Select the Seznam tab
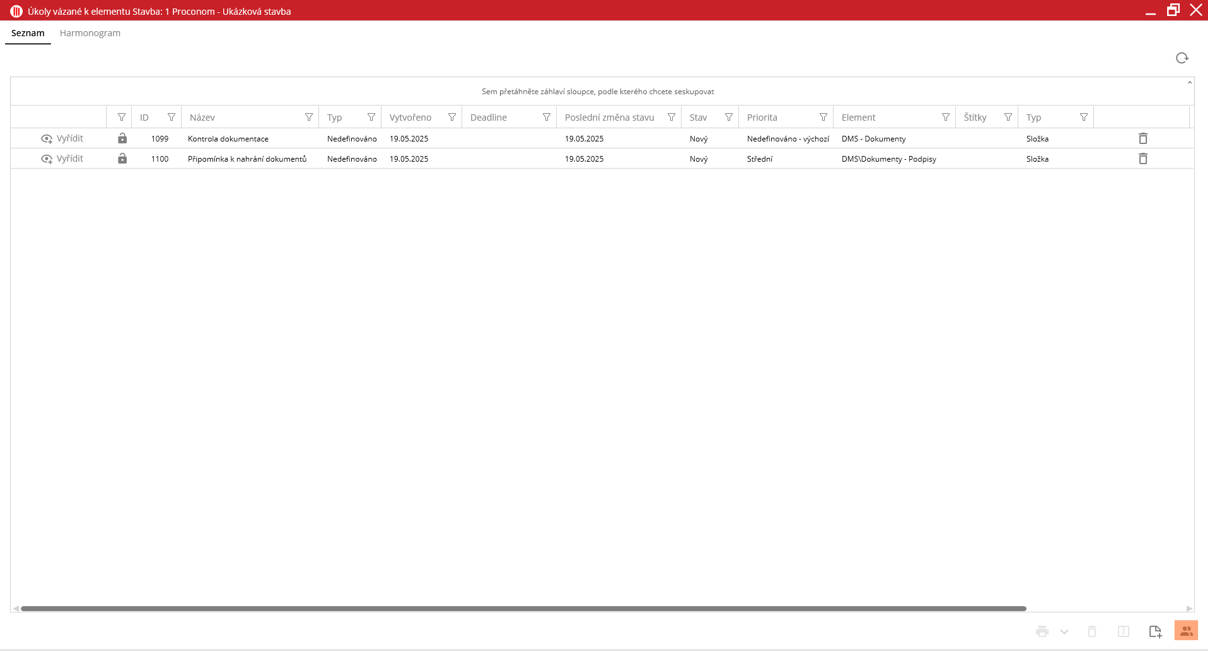Image resolution: width=1208 pixels, height=651 pixels. point(28,33)
